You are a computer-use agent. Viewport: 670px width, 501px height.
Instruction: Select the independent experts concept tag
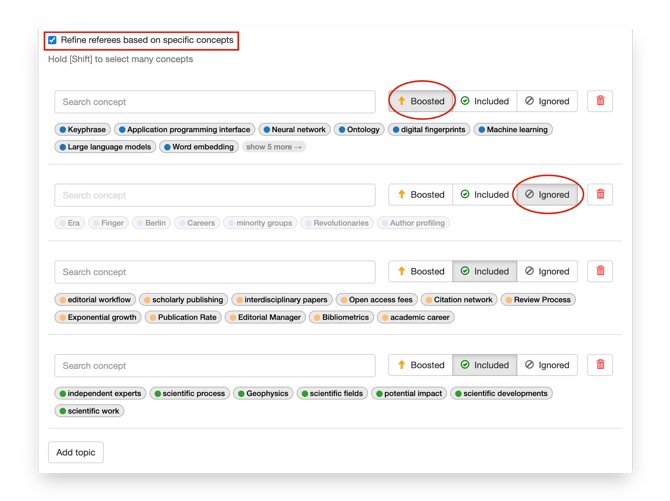coord(100,394)
